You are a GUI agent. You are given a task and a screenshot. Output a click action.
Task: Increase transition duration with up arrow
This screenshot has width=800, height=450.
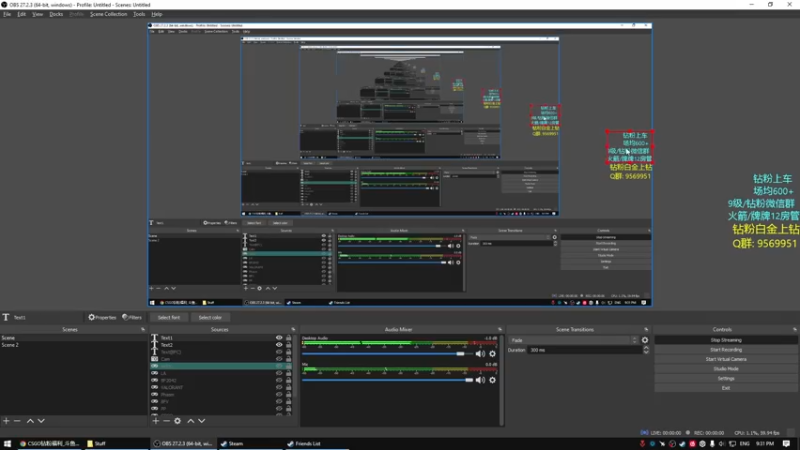coord(646,348)
